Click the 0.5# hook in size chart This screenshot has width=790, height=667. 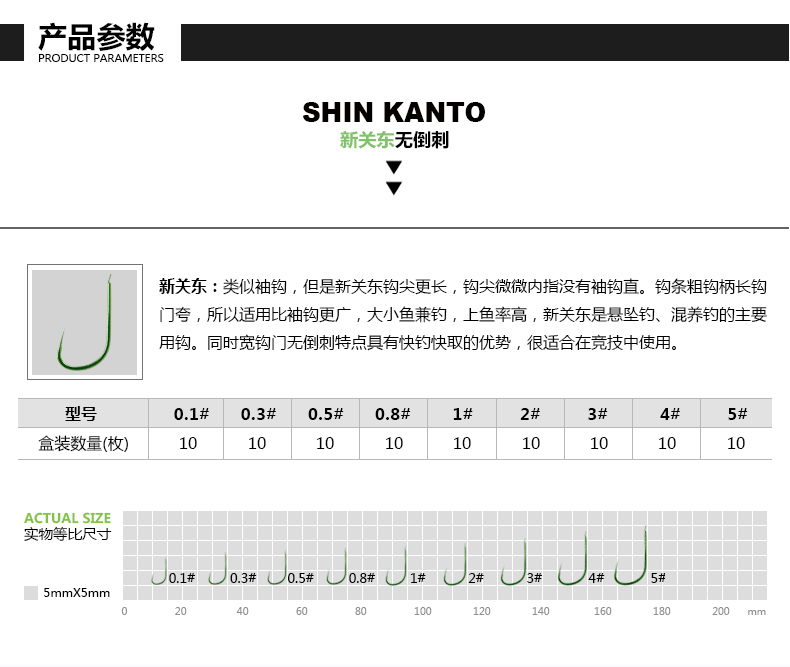(x=277, y=568)
